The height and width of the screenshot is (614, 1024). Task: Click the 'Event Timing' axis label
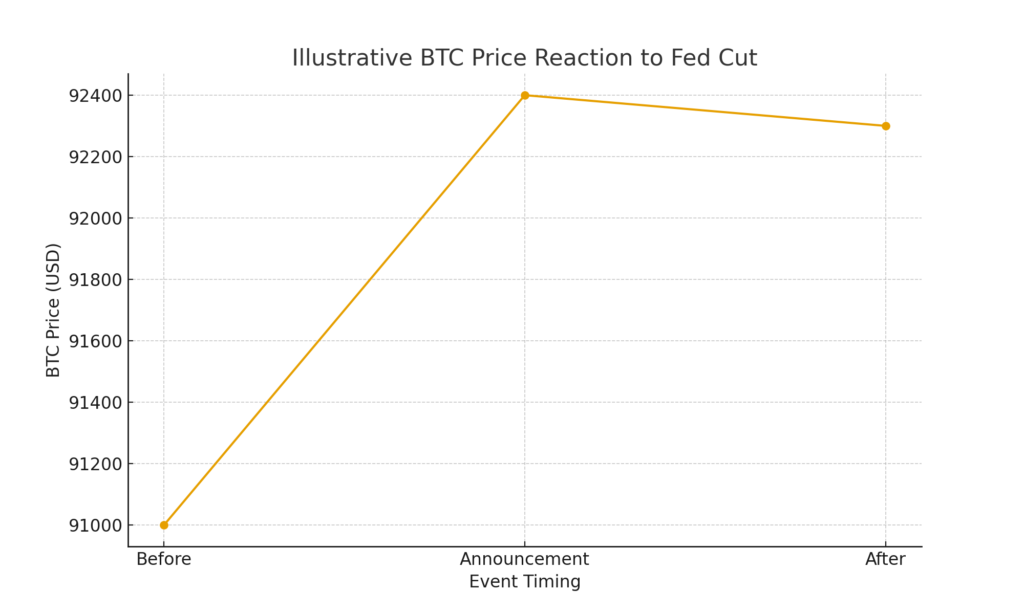pos(525,581)
